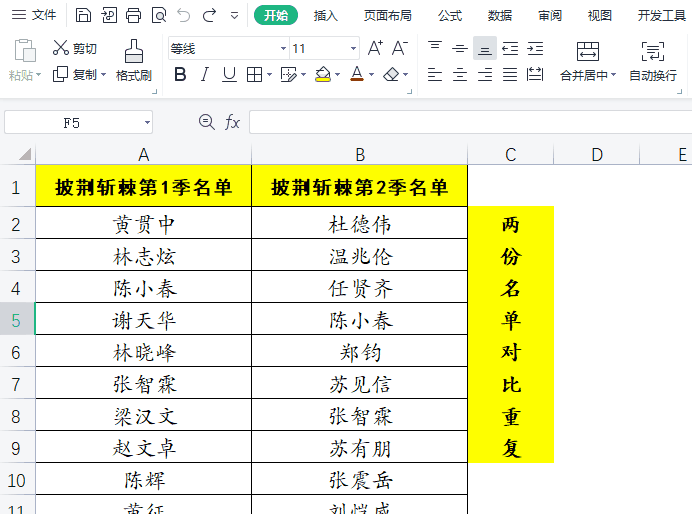
Task: Select the 开始 tab
Action: click(276, 15)
